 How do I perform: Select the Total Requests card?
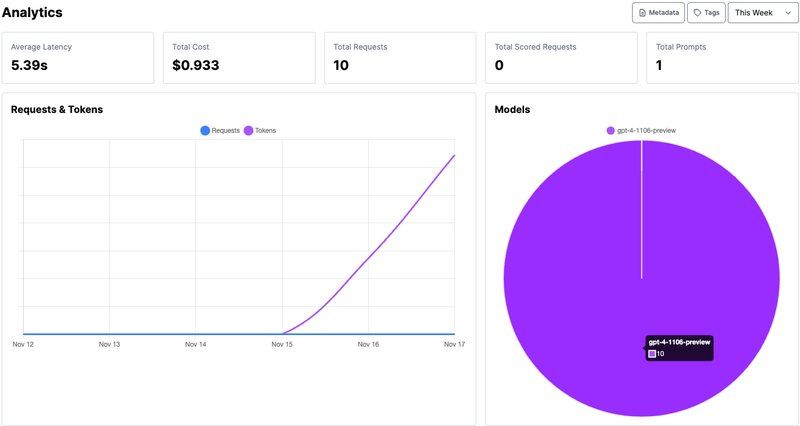tap(400, 58)
